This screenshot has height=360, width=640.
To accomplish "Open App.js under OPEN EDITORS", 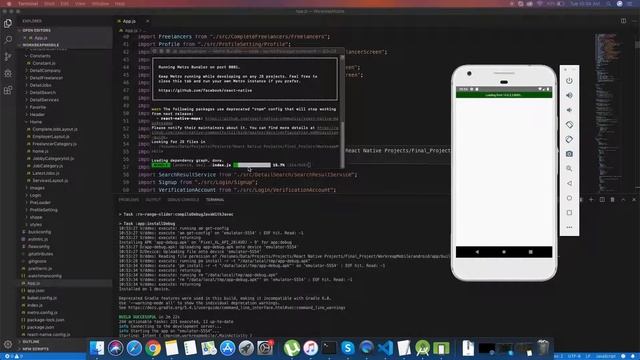I will pyautogui.click(x=40, y=38).
